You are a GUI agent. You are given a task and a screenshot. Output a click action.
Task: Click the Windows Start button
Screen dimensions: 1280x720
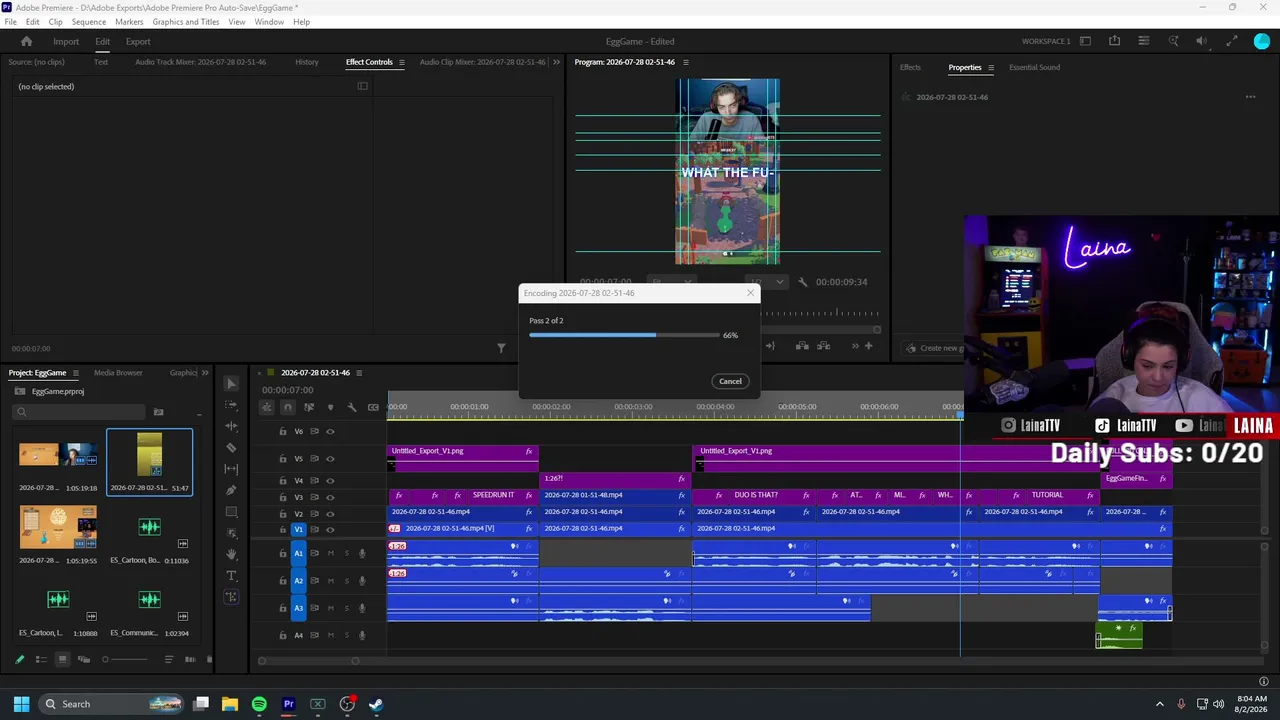(21, 704)
